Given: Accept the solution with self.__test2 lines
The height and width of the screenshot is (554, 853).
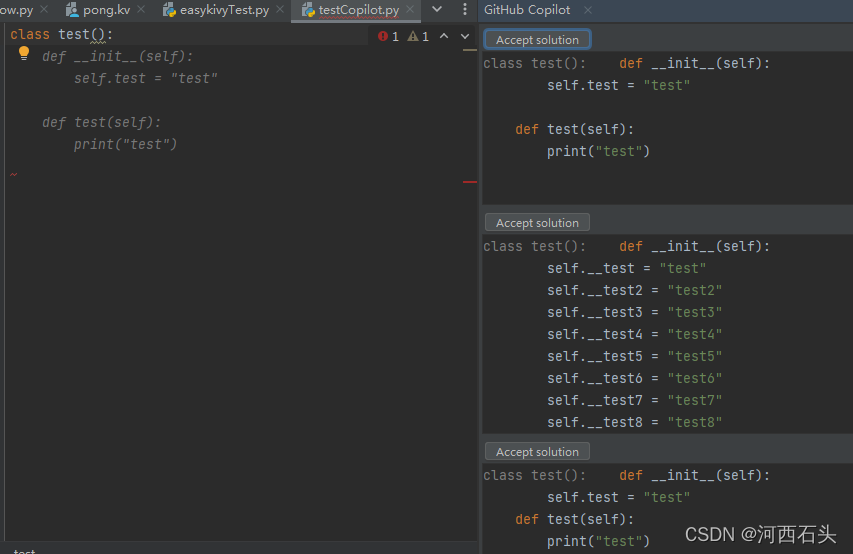Looking at the screenshot, I should tap(537, 223).
